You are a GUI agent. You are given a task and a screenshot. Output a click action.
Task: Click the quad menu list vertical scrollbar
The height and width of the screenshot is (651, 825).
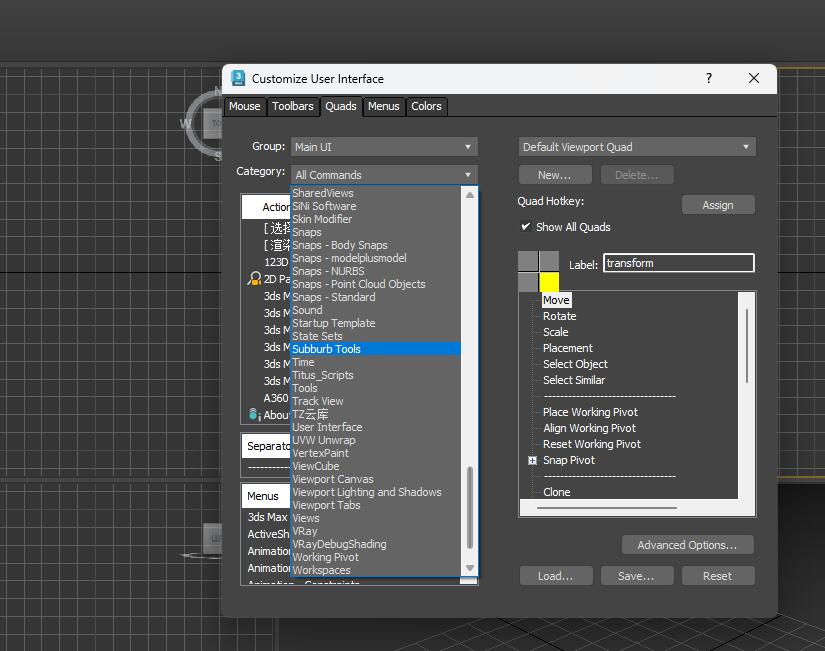click(747, 346)
